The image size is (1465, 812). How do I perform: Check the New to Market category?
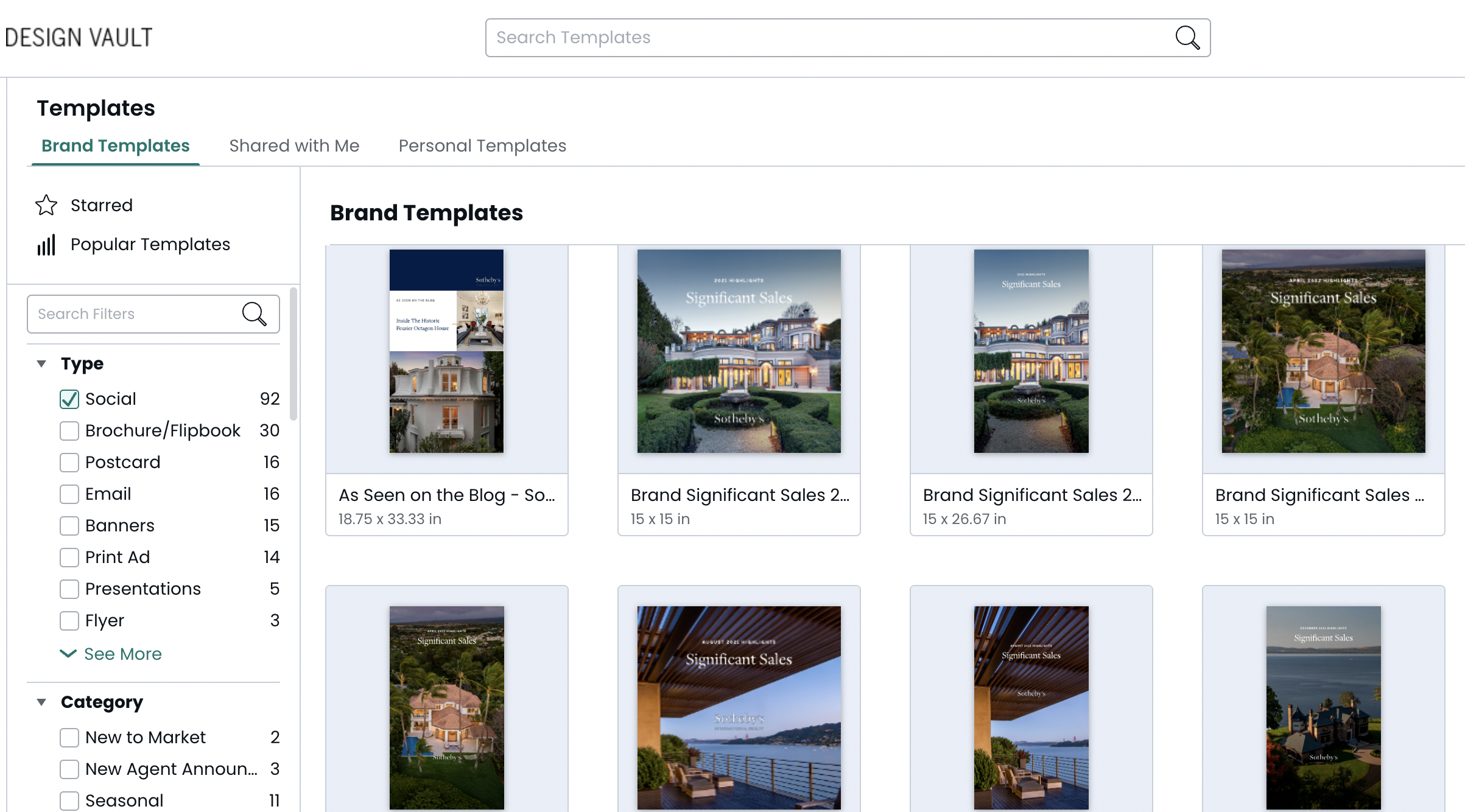pos(69,738)
